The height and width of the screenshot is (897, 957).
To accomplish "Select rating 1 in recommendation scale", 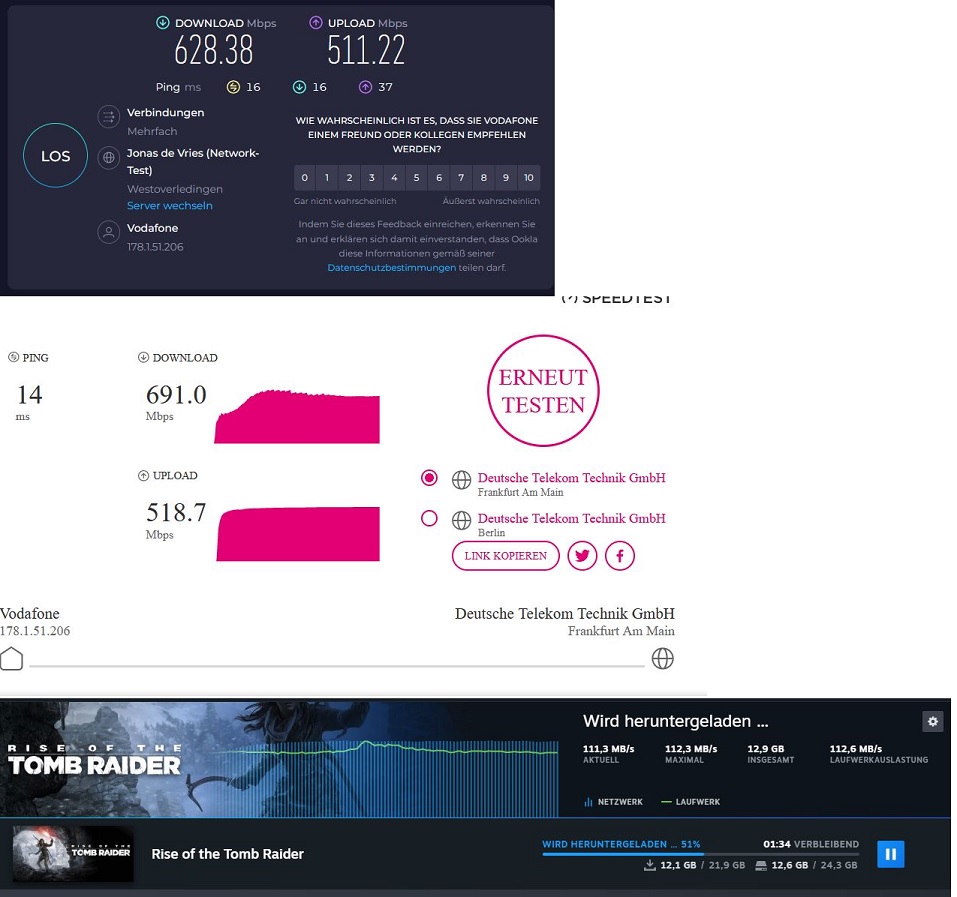I will (327, 178).
